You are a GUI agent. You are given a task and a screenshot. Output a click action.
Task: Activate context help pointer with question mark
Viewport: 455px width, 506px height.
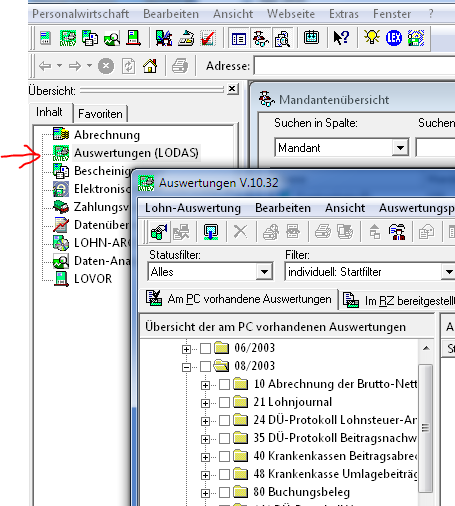341,38
